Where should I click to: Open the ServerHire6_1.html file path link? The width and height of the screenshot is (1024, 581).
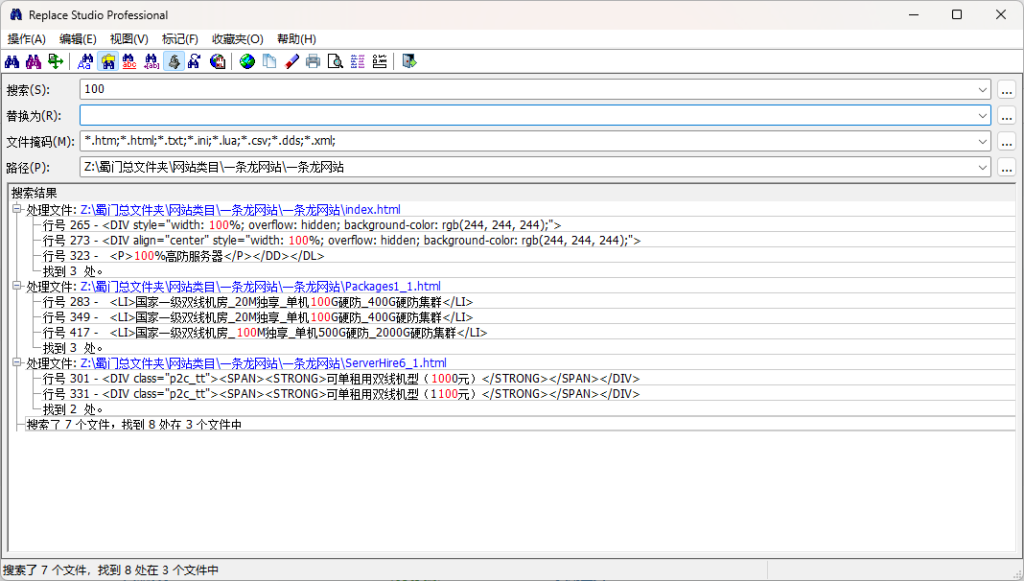click(263, 363)
